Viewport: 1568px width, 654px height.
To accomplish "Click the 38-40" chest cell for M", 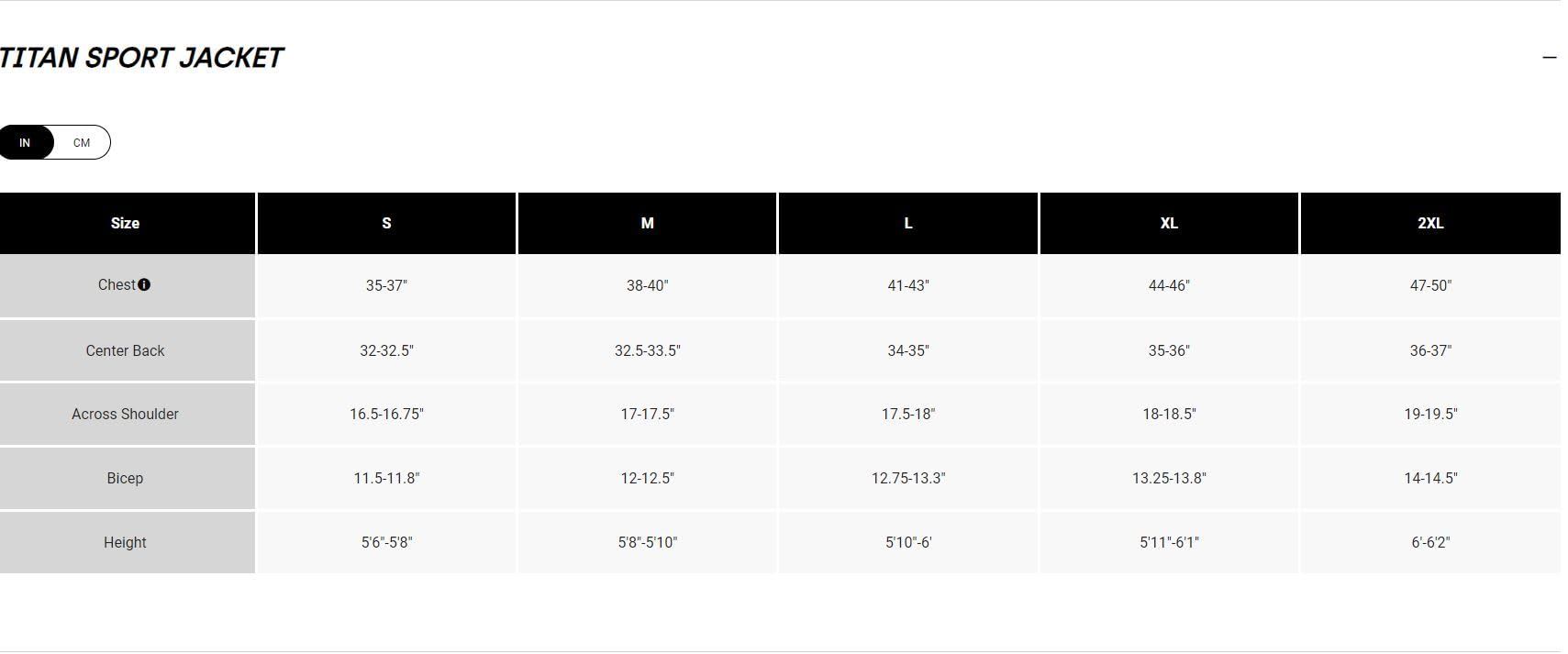I will 647,286.
